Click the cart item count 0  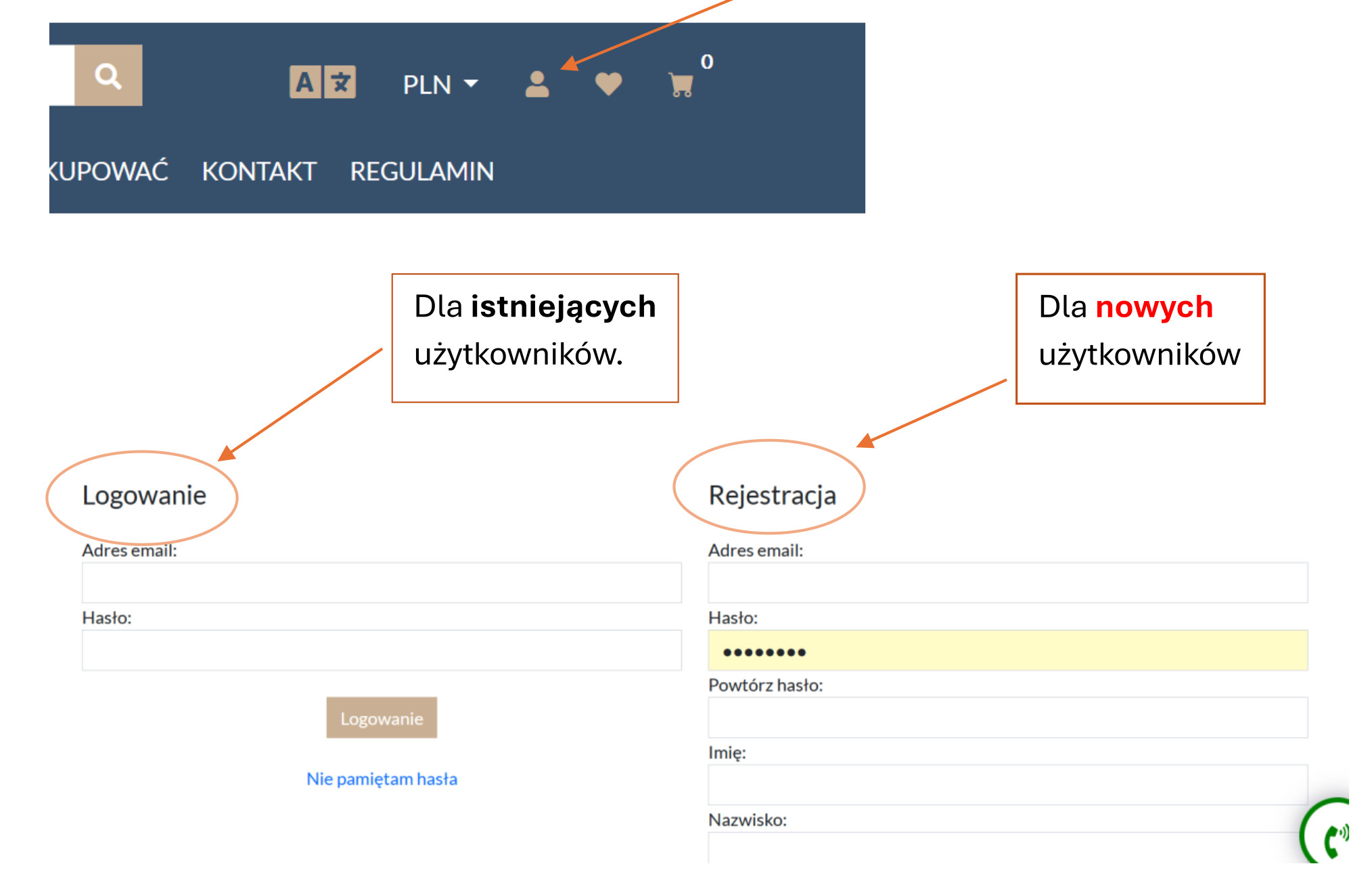coord(707,62)
